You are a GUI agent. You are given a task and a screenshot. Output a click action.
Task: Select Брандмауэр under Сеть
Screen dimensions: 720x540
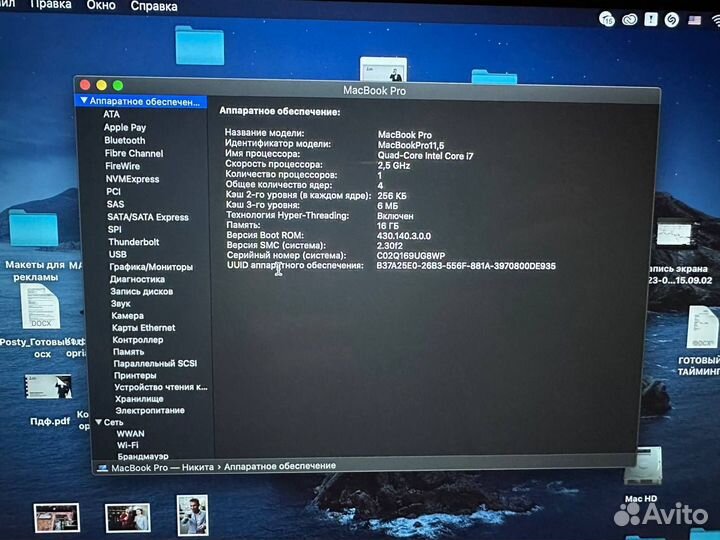(143, 456)
